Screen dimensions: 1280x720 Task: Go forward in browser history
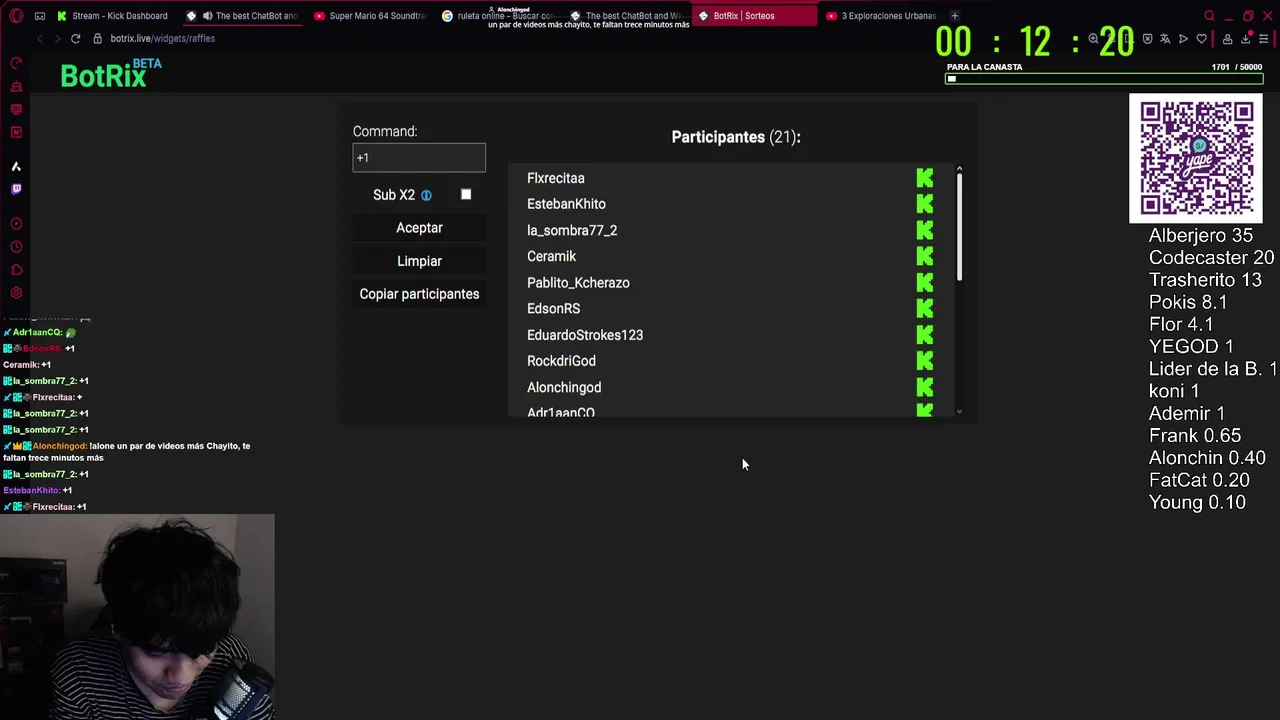(x=56, y=38)
